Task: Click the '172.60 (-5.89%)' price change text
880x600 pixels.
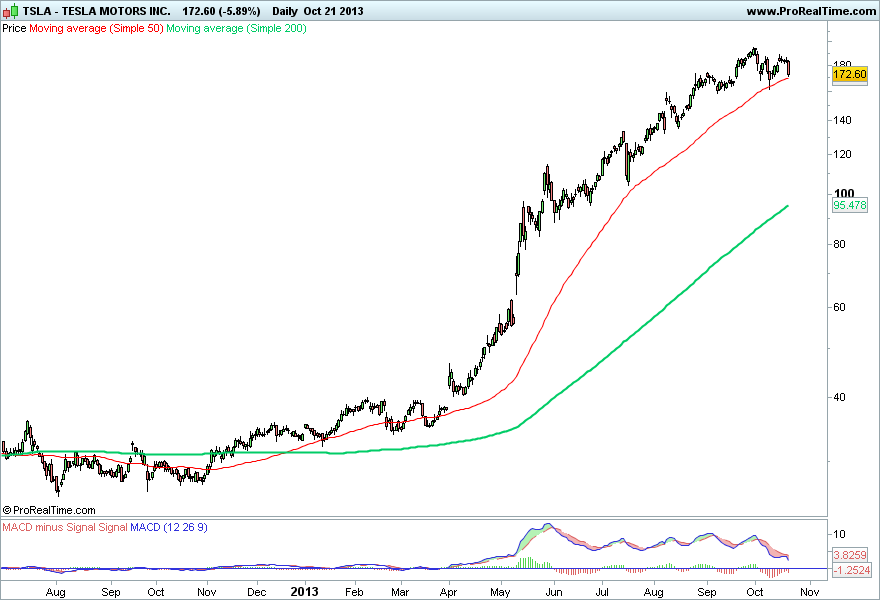Action: 221,11
